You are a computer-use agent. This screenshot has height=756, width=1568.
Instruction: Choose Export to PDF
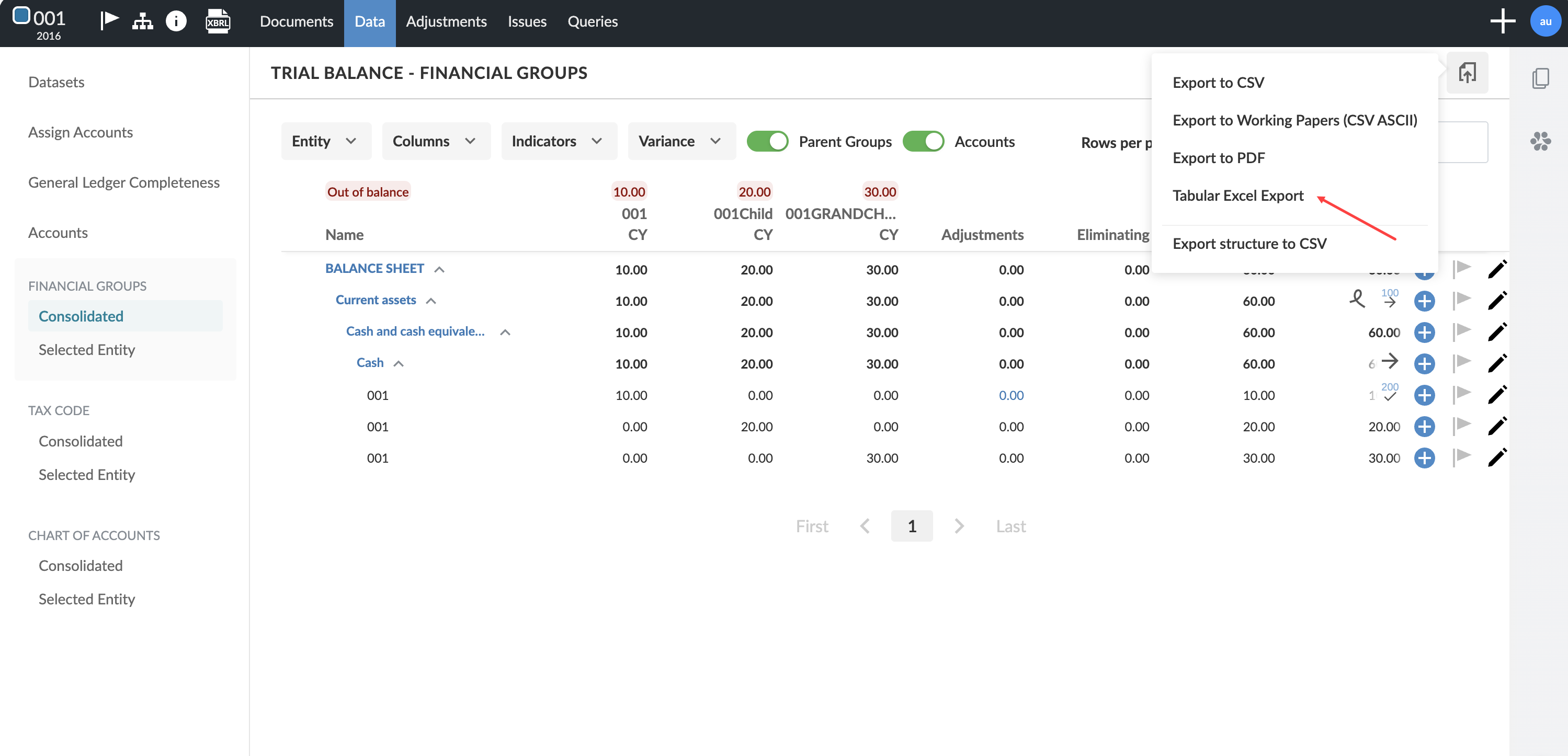[x=1219, y=158]
